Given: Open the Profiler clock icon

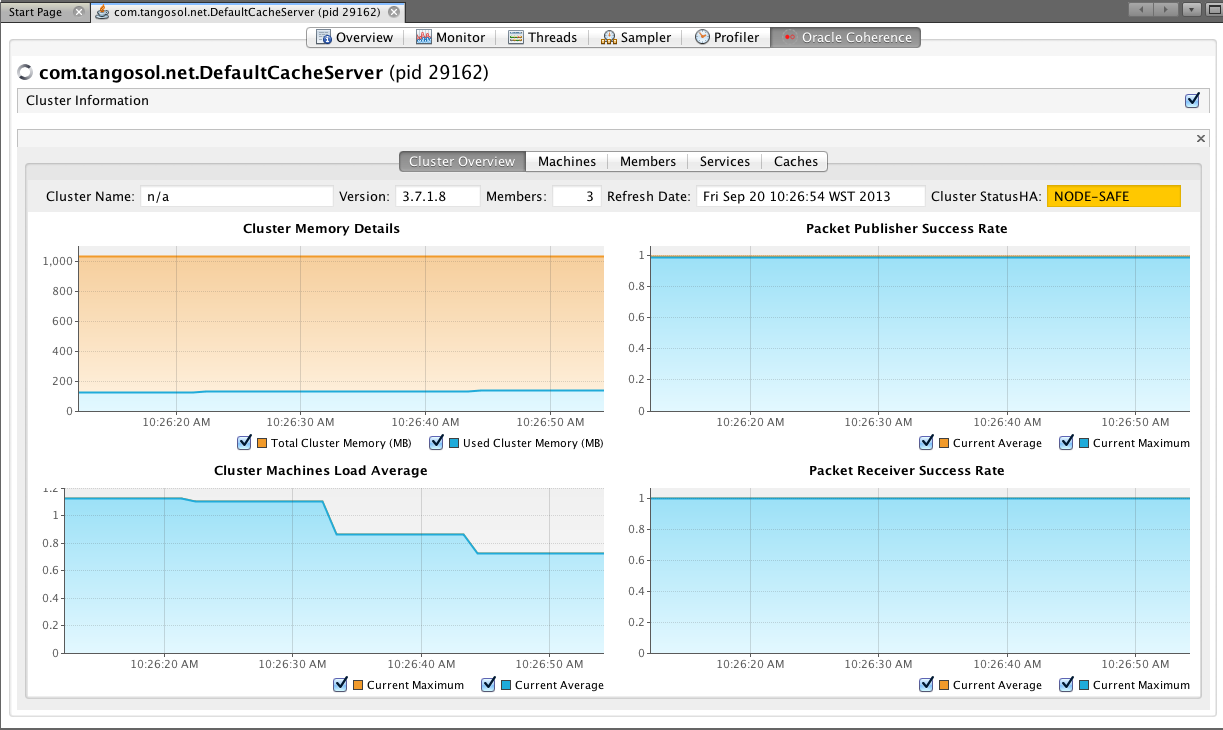Looking at the screenshot, I should (x=702, y=37).
